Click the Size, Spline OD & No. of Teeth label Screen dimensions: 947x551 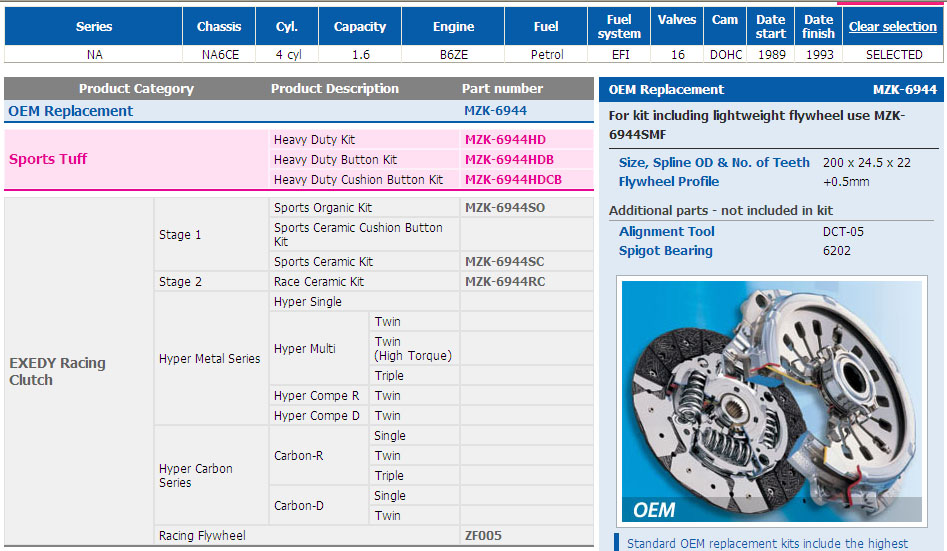point(714,163)
